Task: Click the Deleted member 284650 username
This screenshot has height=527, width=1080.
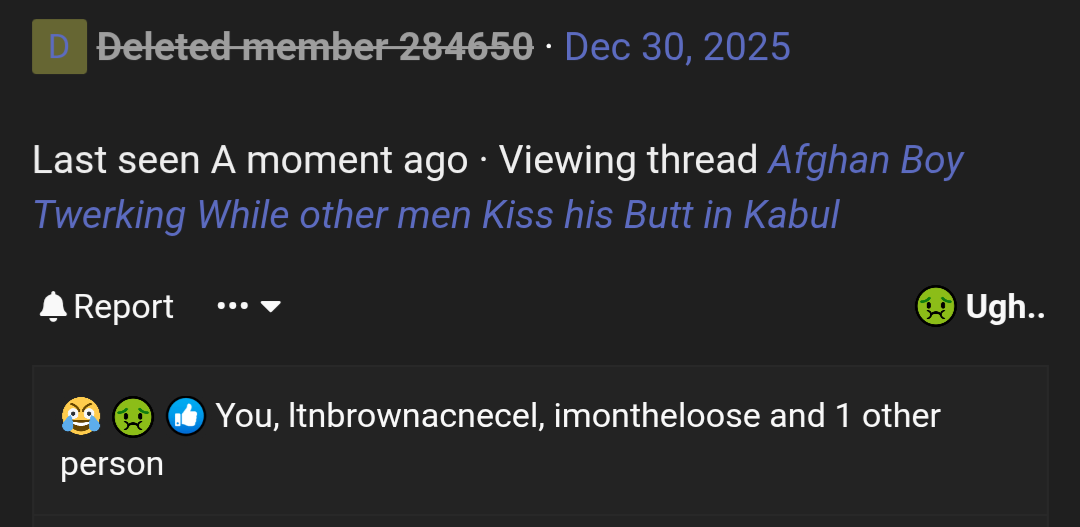Action: click(314, 47)
